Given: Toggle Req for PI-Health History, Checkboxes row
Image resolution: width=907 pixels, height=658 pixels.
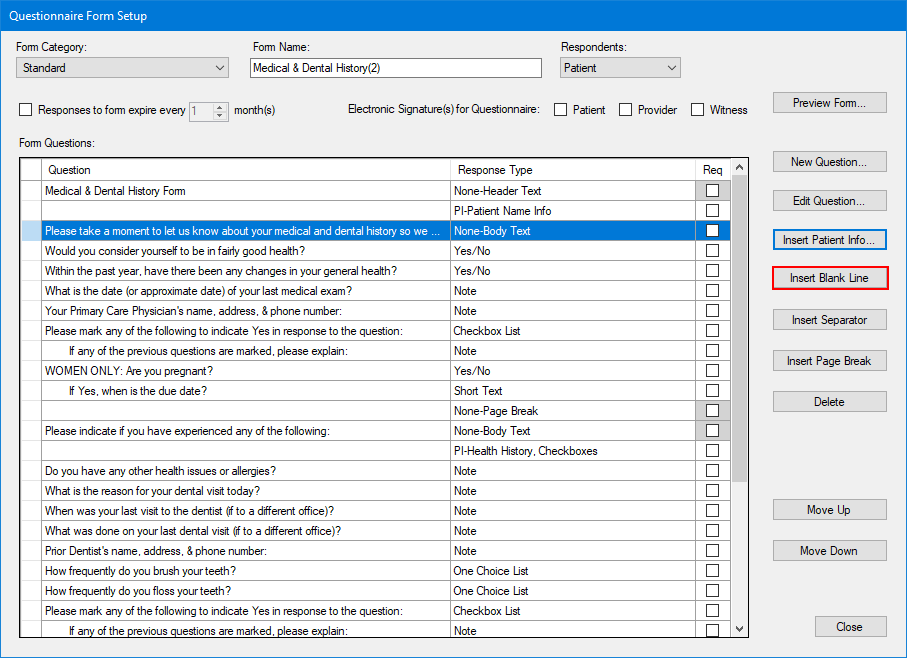Looking at the screenshot, I should (x=713, y=451).
